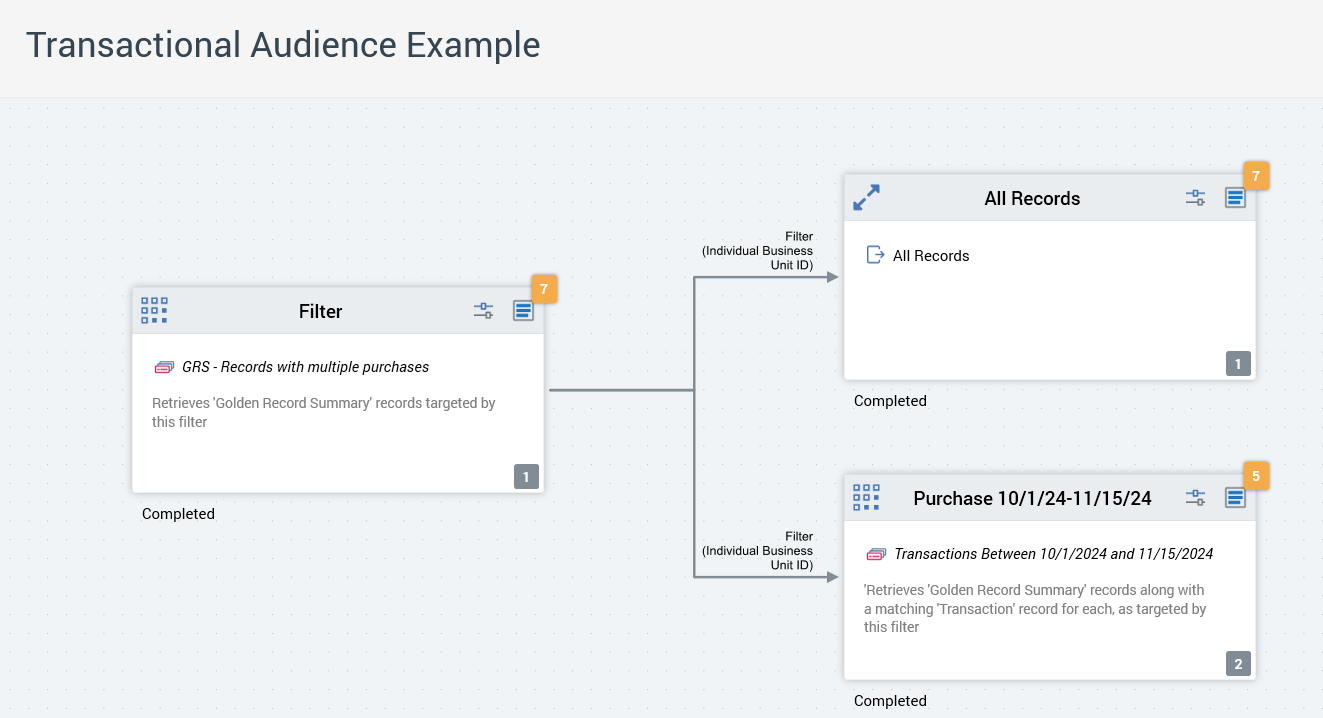Open configuration sliders on All Records node
The height and width of the screenshot is (718, 1323).
coord(1195,198)
